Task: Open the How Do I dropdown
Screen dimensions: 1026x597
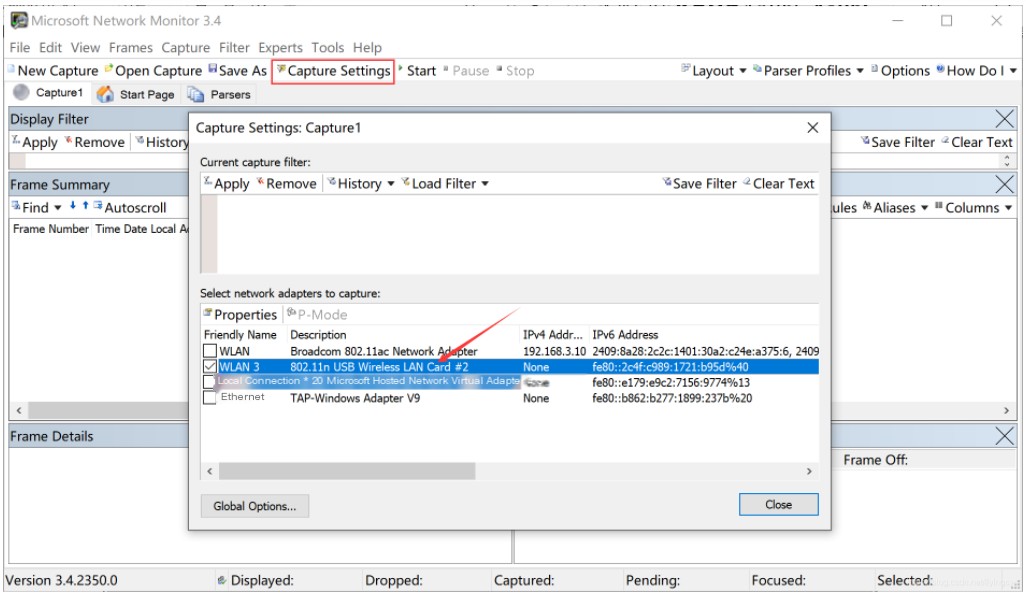Action: [x=976, y=71]
